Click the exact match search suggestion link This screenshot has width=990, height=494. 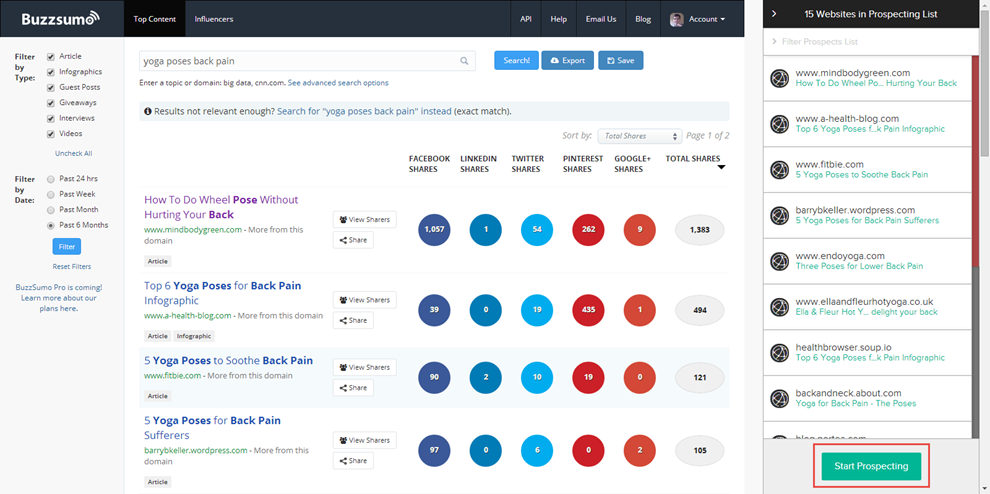point(364,111)
